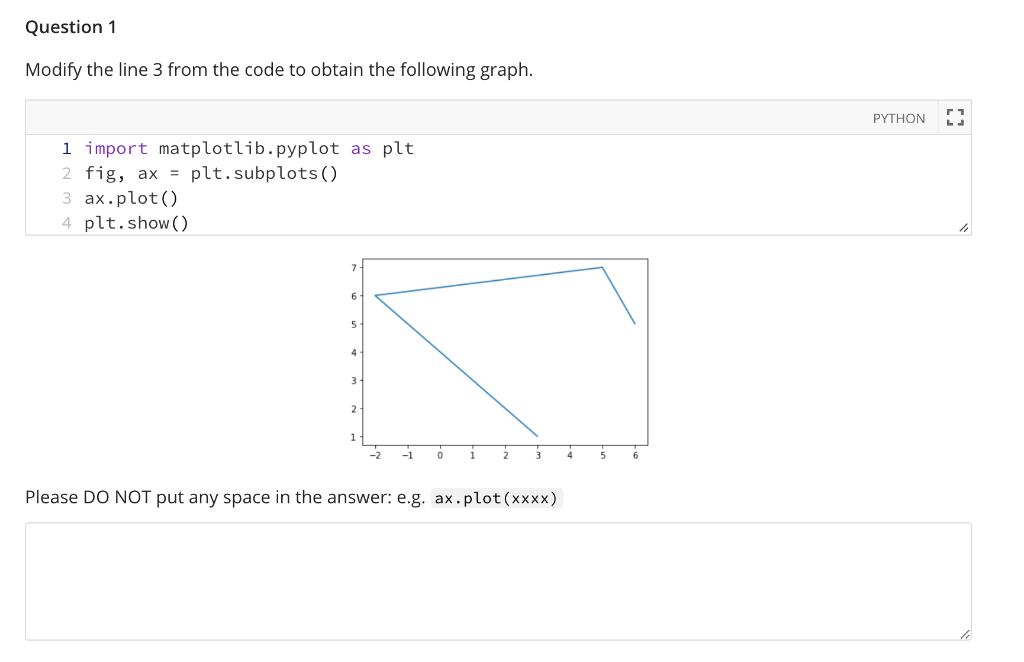The image size is (1024, 662).
Task: Click line 3 ax.plot() in the code
Action: (x=131, y=198)
